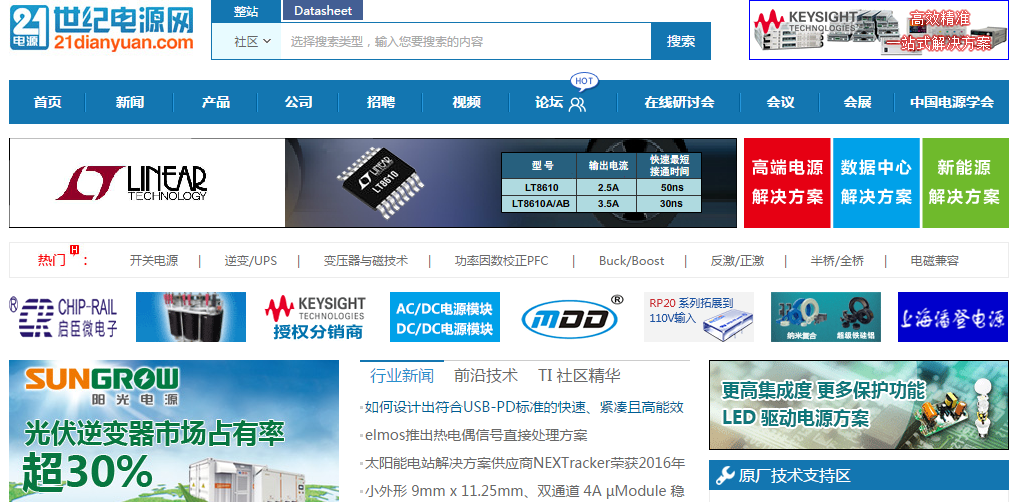Image resolution: width=1010 pixels, height=502 pixels.
Task: Open 会议 in the navigation bar
Action: 780,102
